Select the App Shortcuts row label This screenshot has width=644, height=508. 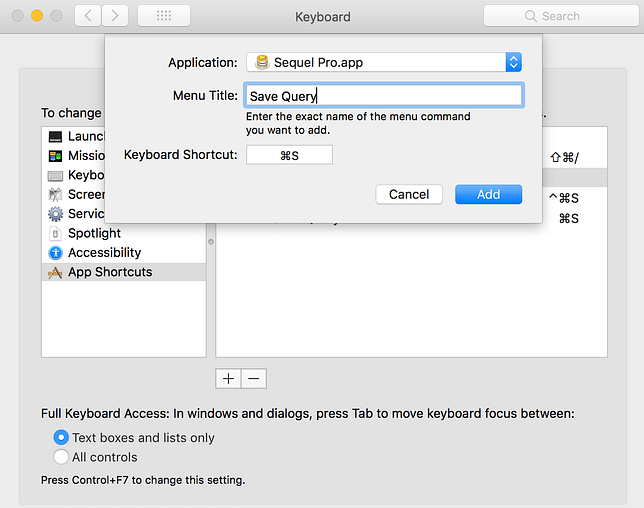[110, 272]
